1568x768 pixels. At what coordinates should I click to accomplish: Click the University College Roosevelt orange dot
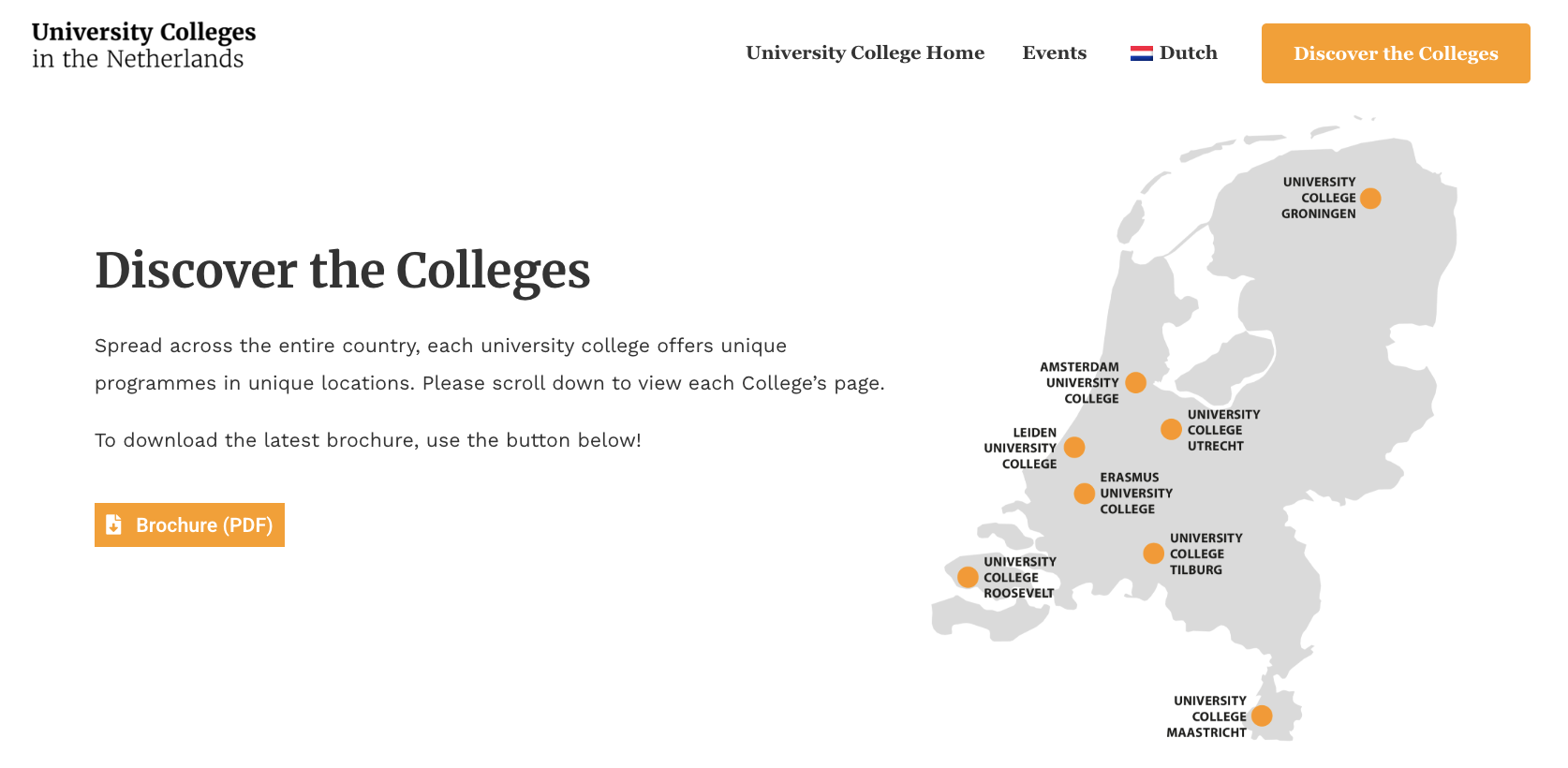[x=968, y=577]
